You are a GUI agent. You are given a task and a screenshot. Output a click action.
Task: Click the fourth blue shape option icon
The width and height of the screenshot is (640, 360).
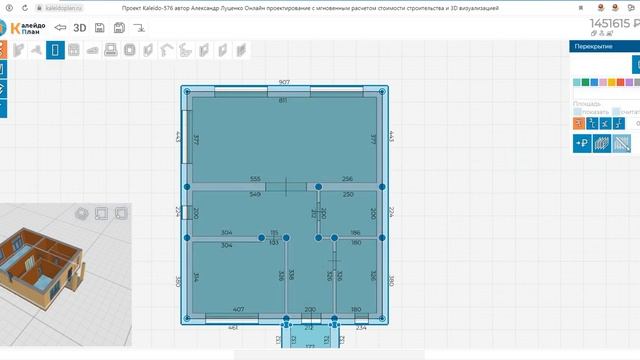(x=619, y=123)
